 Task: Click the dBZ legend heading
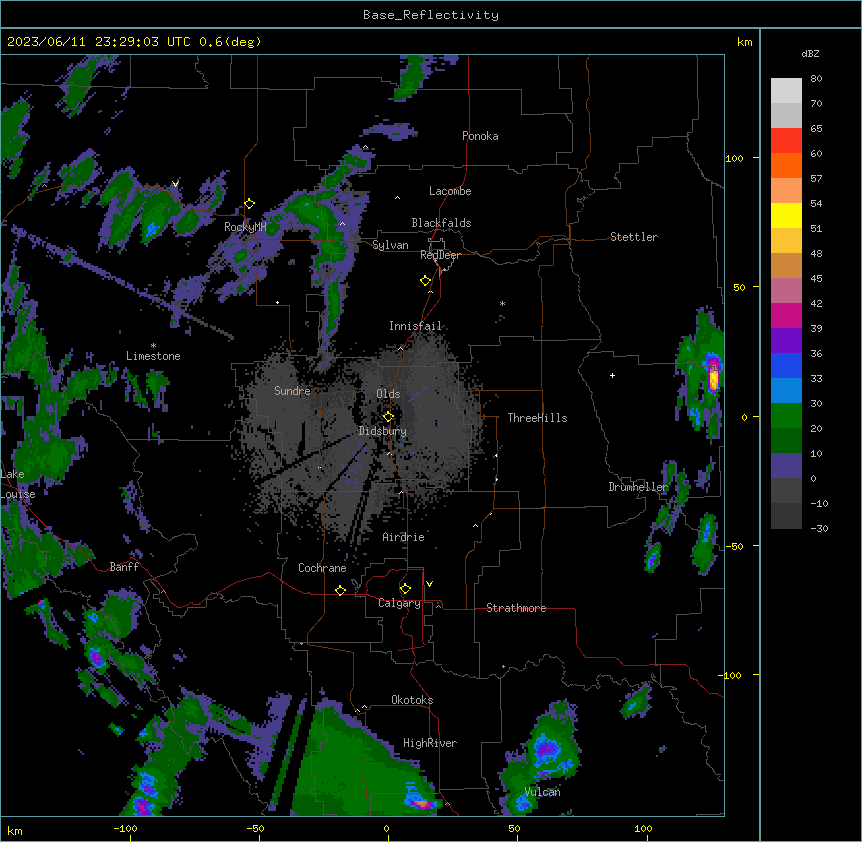coord(810,54)
